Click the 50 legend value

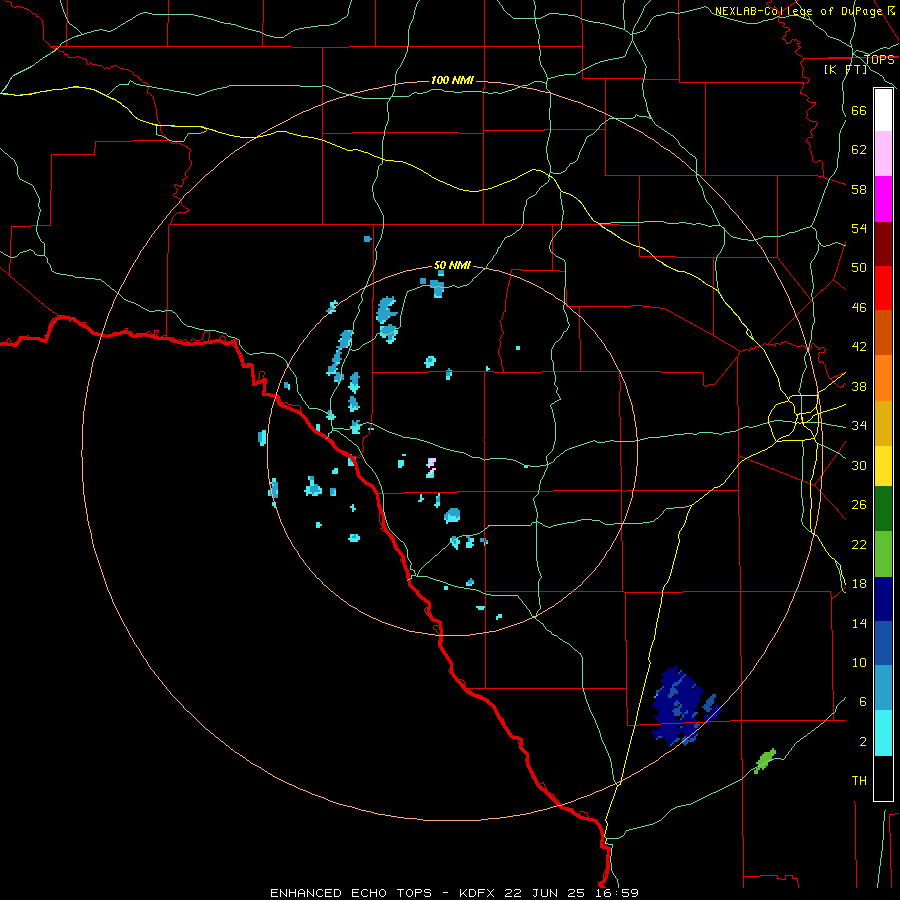pyautogui.click(x=859, y=268)
